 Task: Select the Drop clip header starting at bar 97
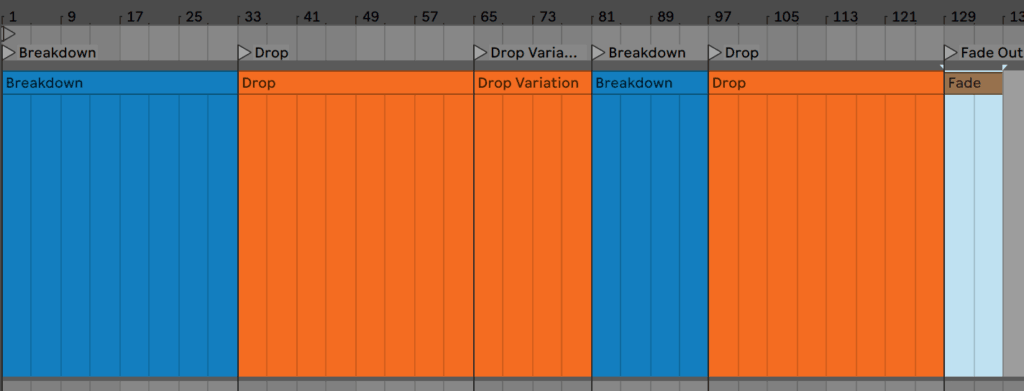pos(826,83)
